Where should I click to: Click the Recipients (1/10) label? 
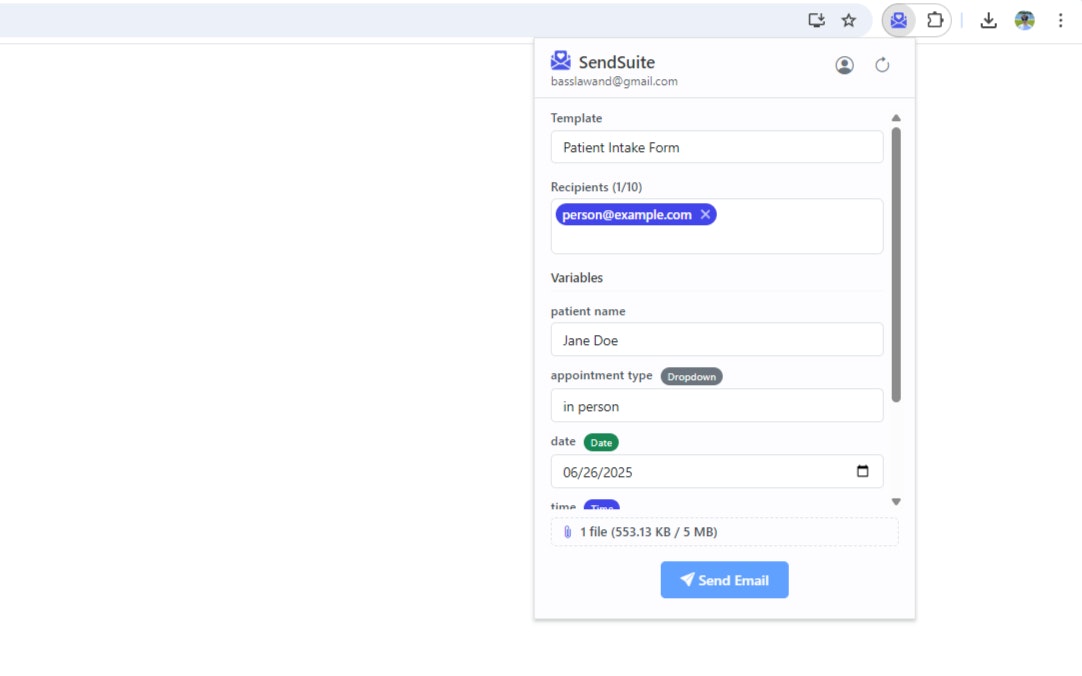point(596,187)
